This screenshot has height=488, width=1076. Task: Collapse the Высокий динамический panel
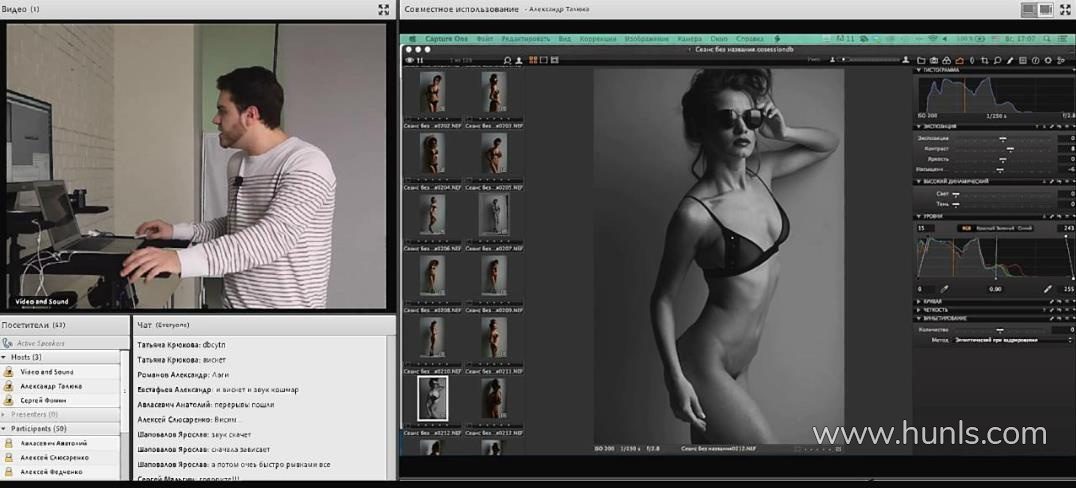[x=918, y=181]
